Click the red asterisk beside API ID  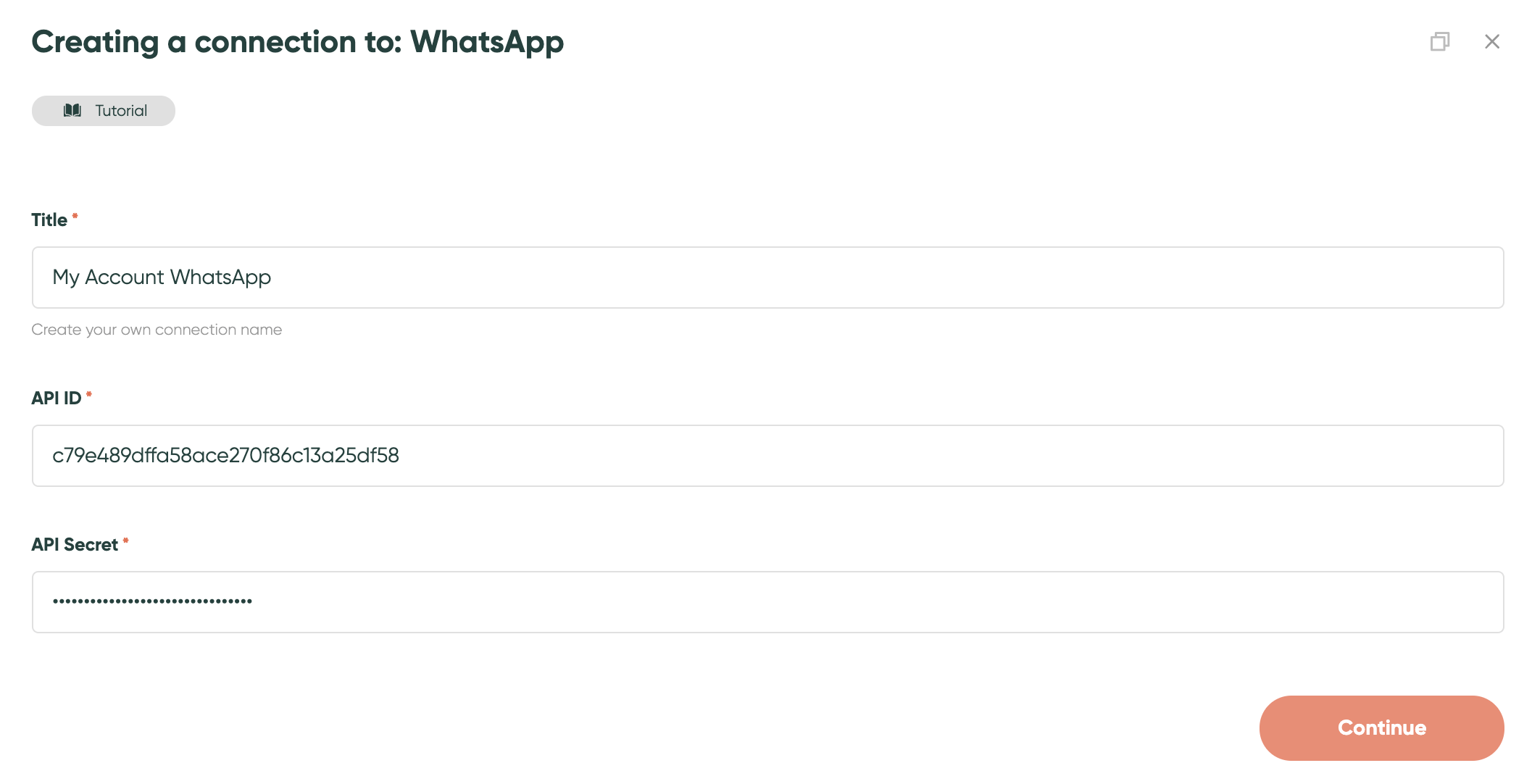point(89,394)
